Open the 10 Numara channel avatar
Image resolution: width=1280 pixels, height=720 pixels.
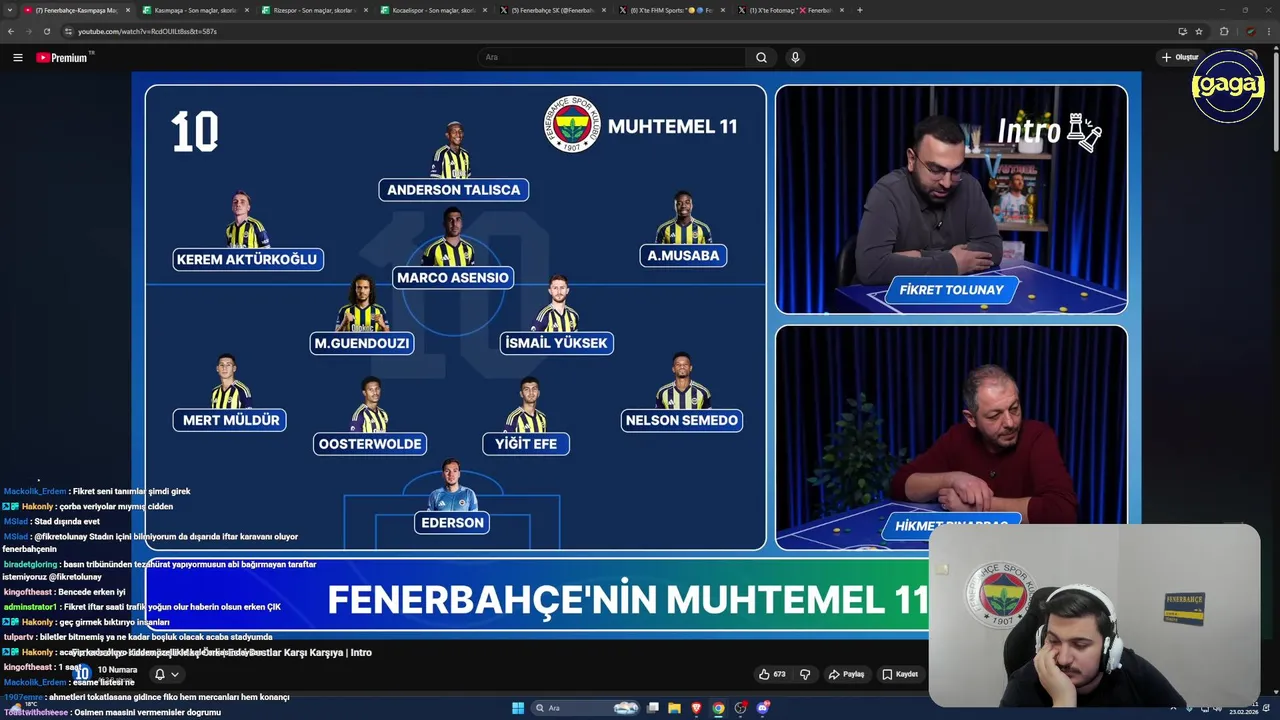pyautogui.click(x=81, y=674)
